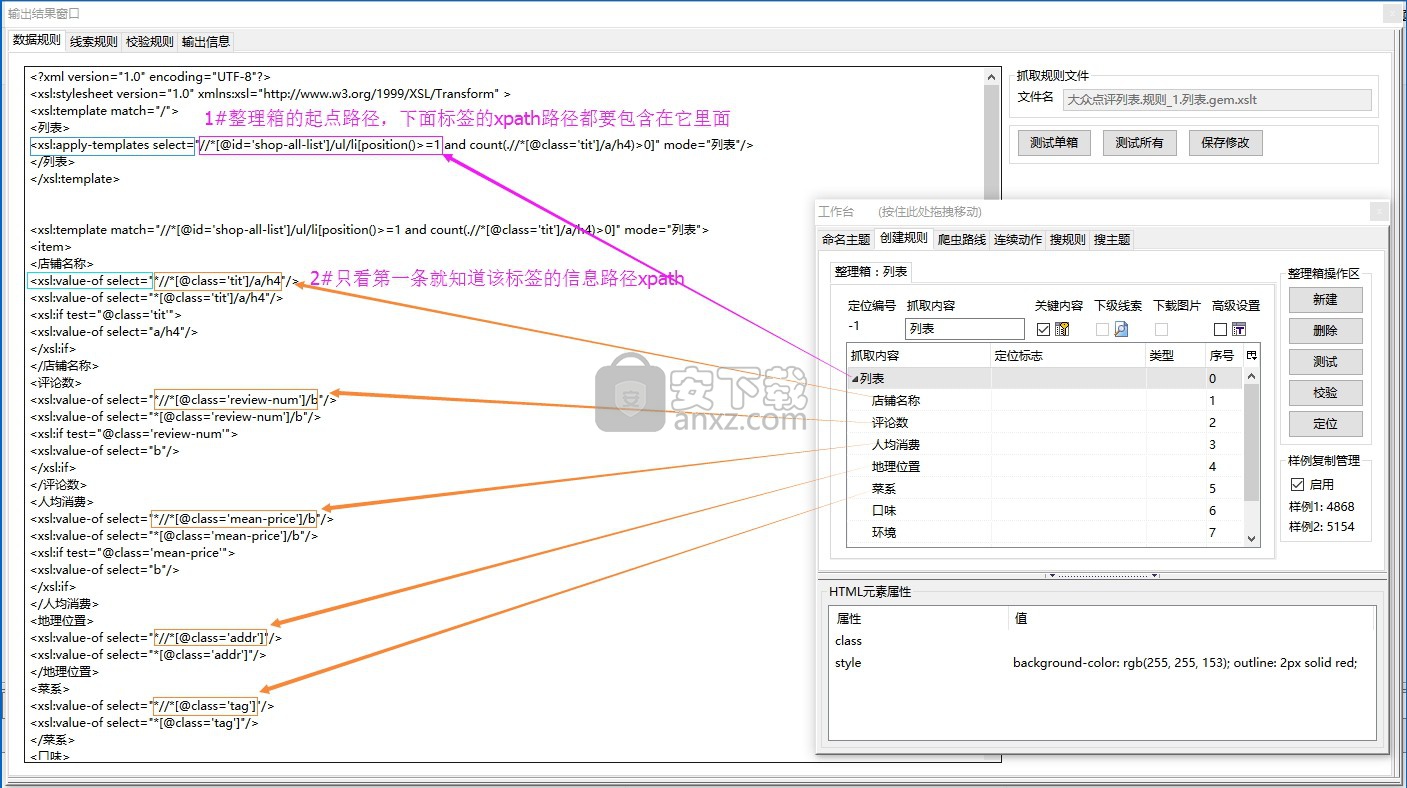Click the 测试单箱 button
The width and height of the screenshot is (1407, 788).
1054,143
